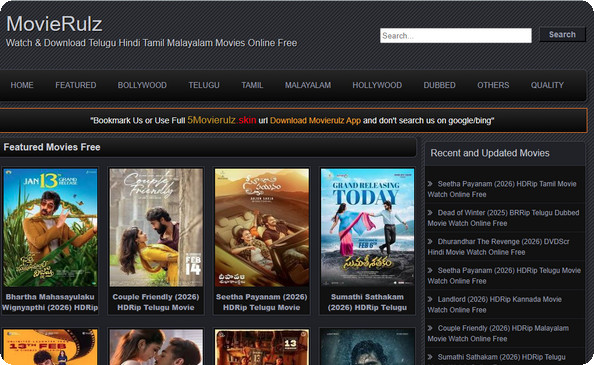The width and height of the screenshot is (594, 365).
Task: Click Bhartha Mahasayulaku Wignyapthi (2026) HDRip title
Action: [50, 302]
